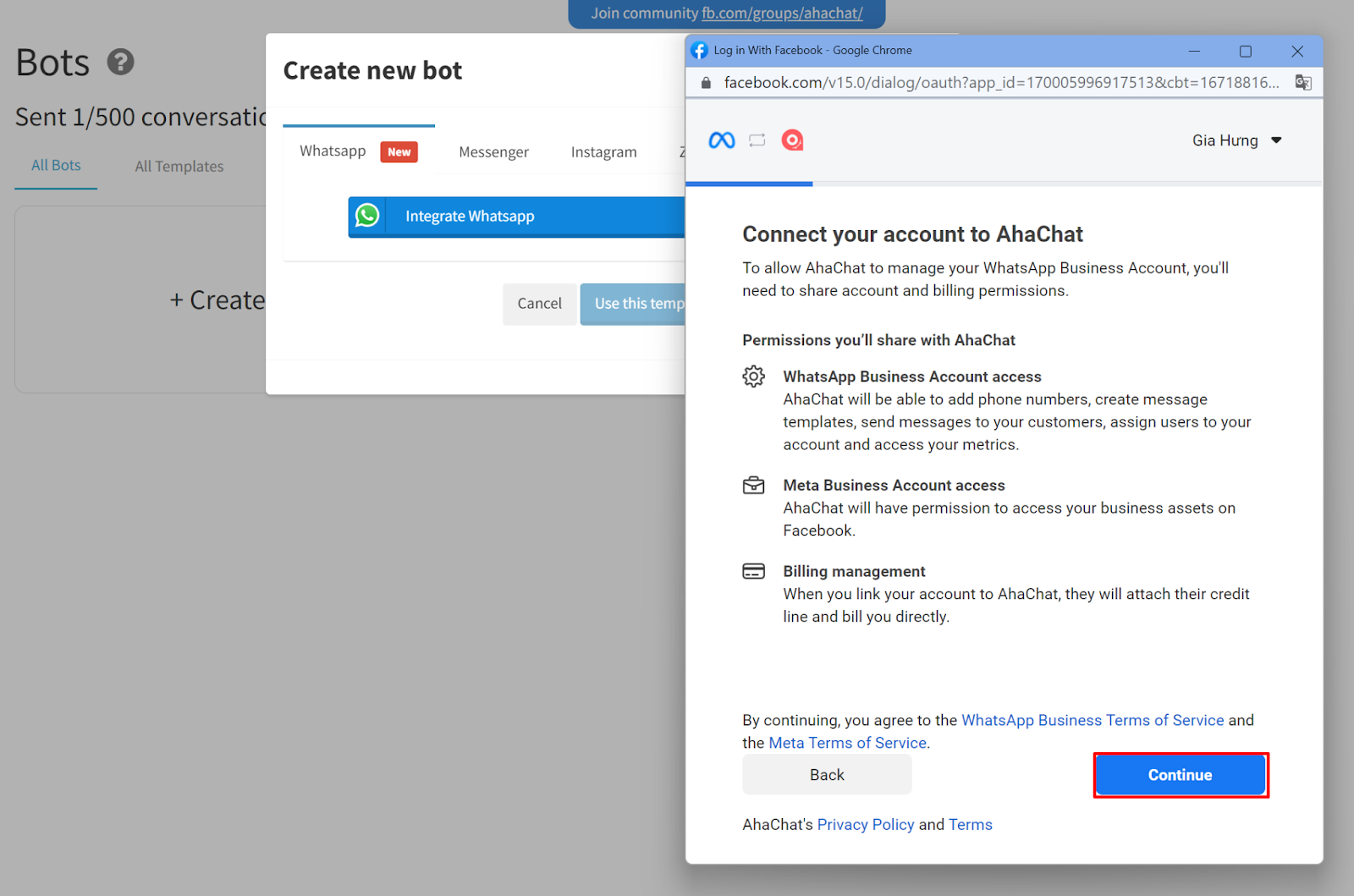Click the 'Billing management' text
The height and width of the screenshot is (896, 1354).
[x=854, y=572]
